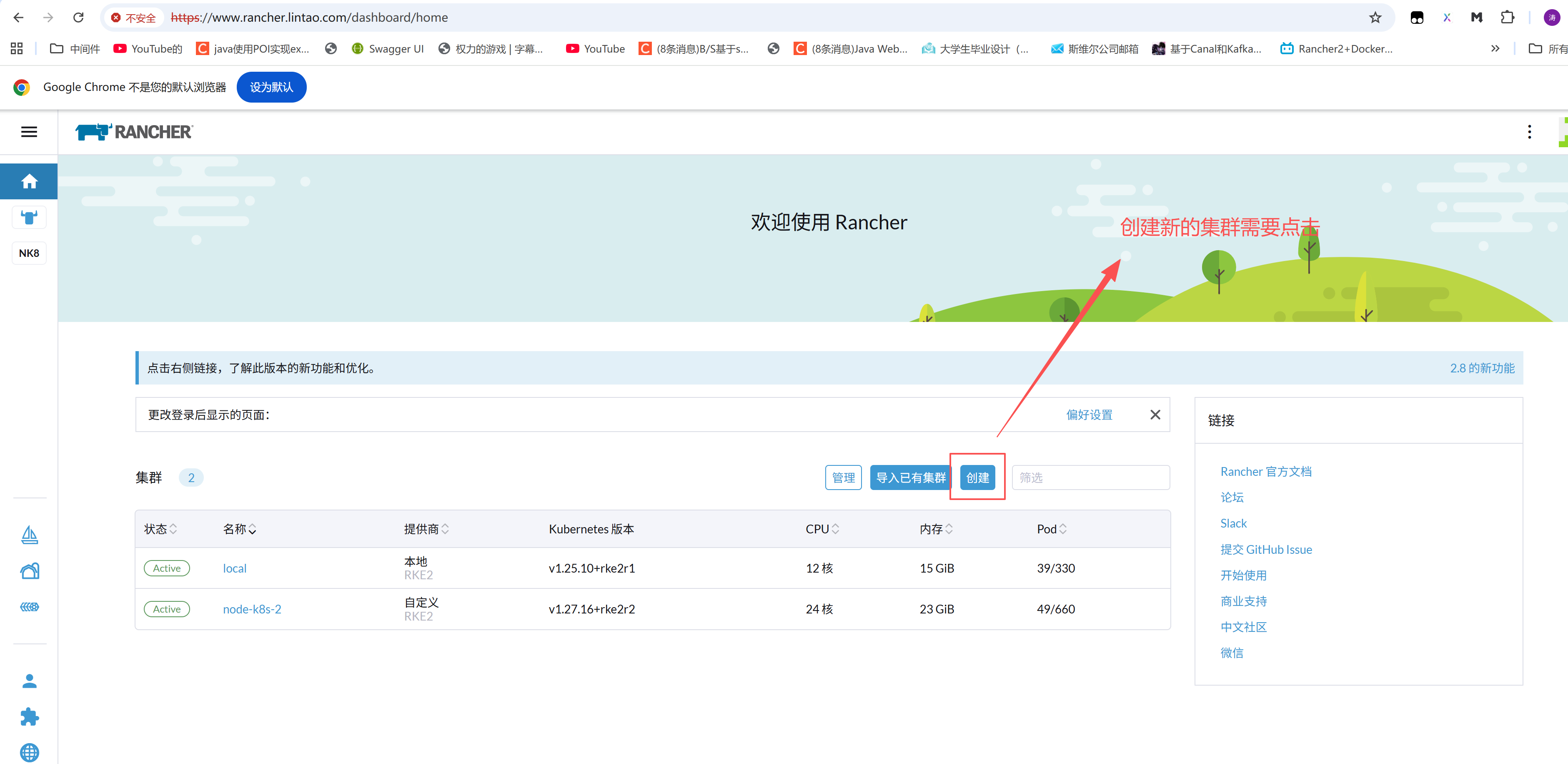This screenshot has width=1568, height=764.
Task: Click the Active status badge for node-k8s-2
Action: (167, 609)
